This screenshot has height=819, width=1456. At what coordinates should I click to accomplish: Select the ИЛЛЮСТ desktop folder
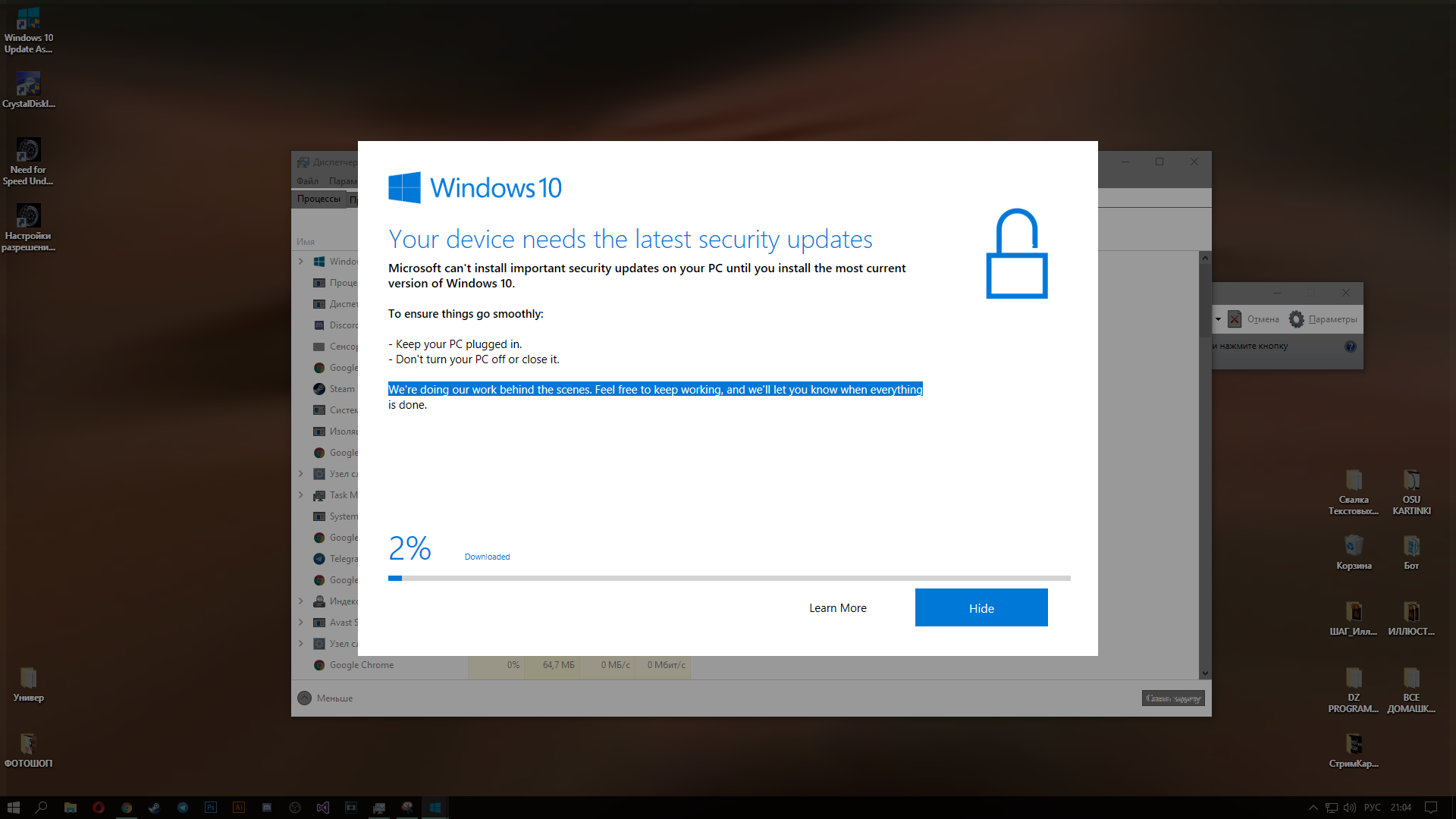pos(1411,618)
